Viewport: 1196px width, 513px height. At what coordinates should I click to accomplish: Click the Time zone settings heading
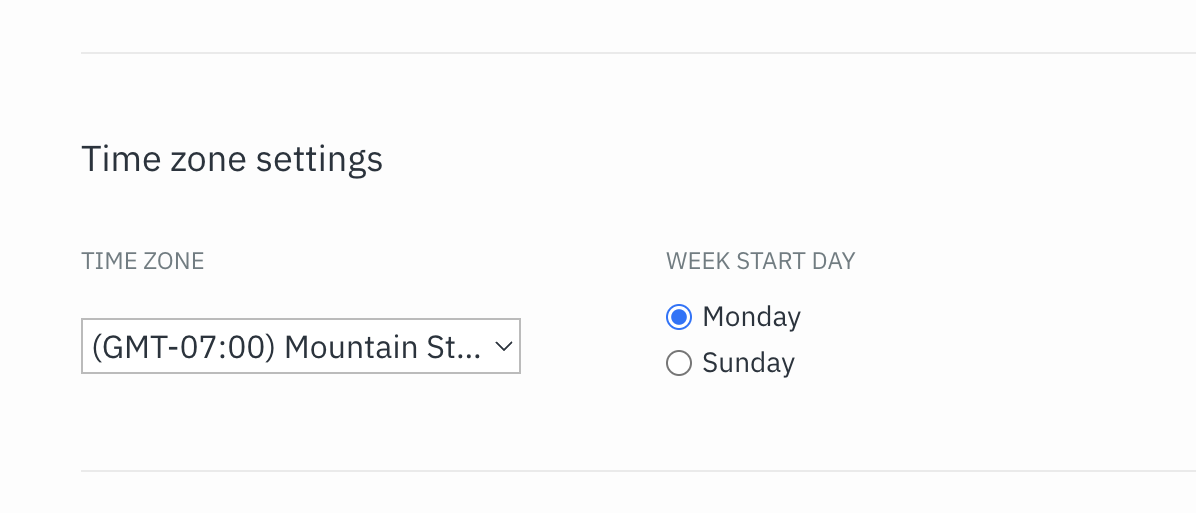click(x=232, y=159)
